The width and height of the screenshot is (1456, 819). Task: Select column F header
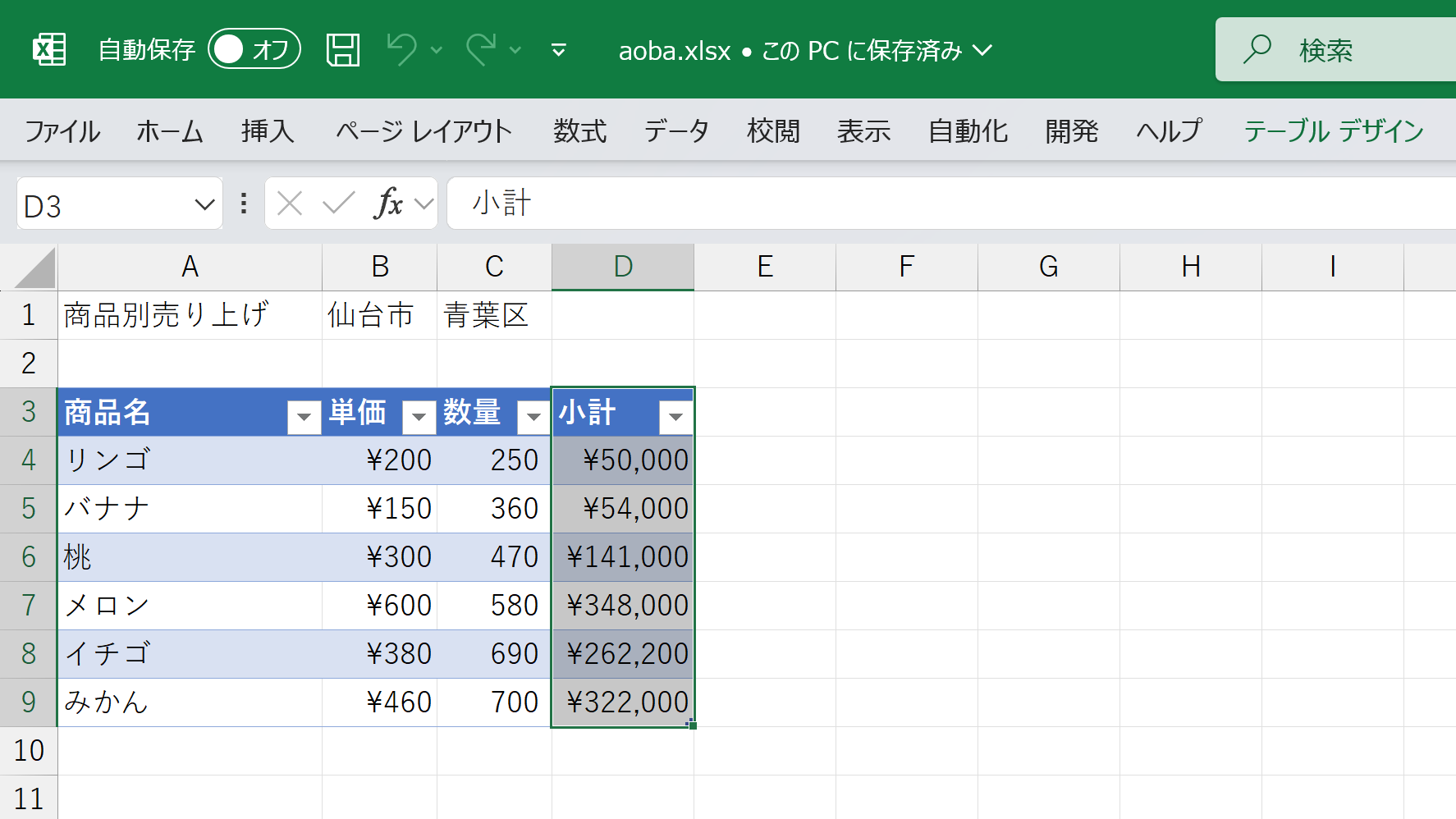[907, 267]
